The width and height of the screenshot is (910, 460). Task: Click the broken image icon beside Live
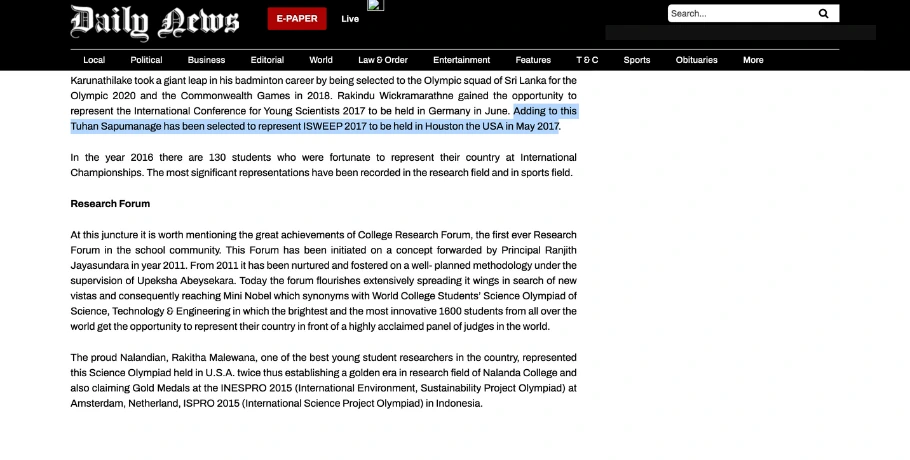tap(375, 5)
